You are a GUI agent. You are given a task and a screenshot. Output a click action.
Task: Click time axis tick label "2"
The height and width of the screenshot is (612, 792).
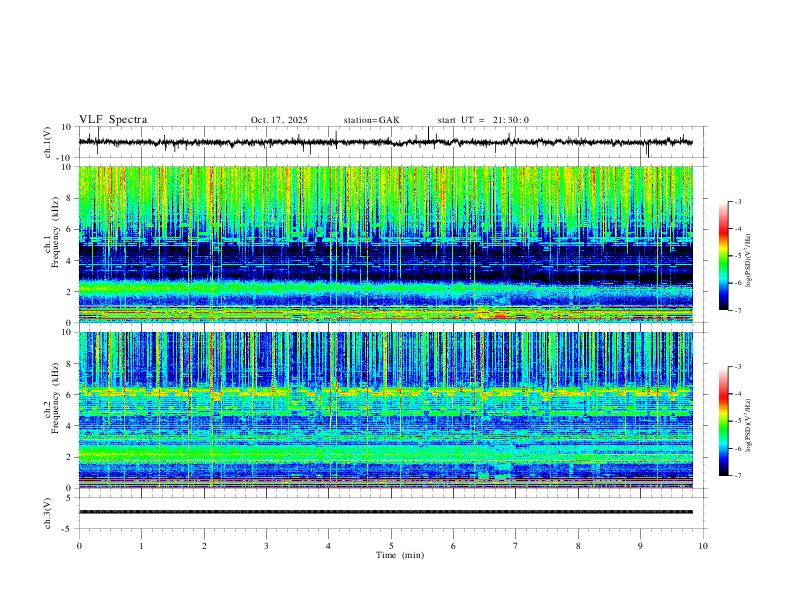(x=204, y=546)
